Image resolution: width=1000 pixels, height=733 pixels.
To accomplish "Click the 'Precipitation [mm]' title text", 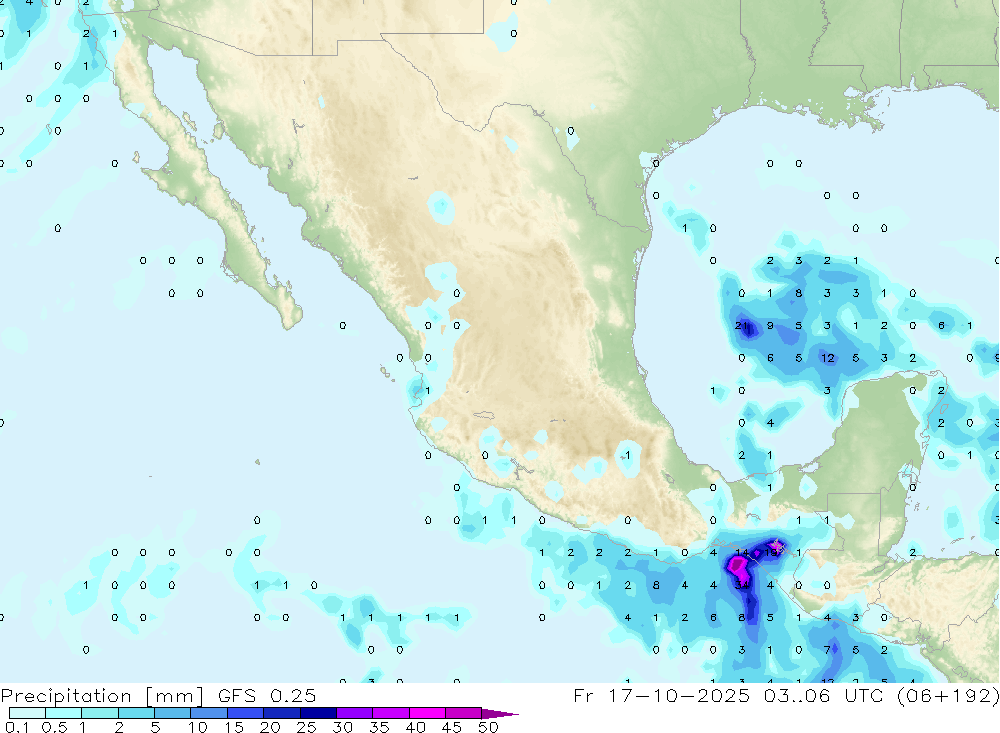I will pyautogui.click(x=102, y=695).
